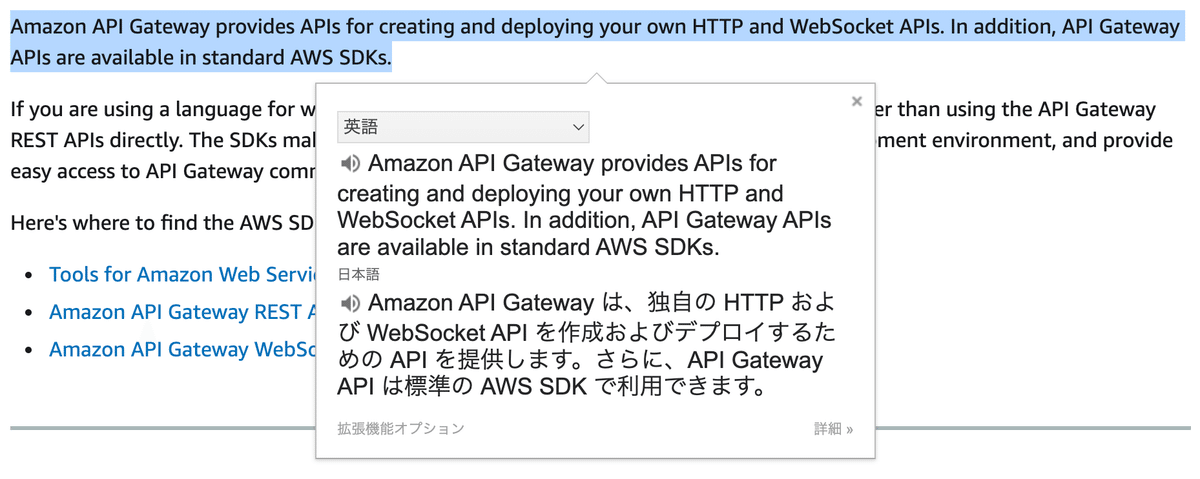Open Amazon API Gateway REST link
The image size is (1200, 479).
182,312
